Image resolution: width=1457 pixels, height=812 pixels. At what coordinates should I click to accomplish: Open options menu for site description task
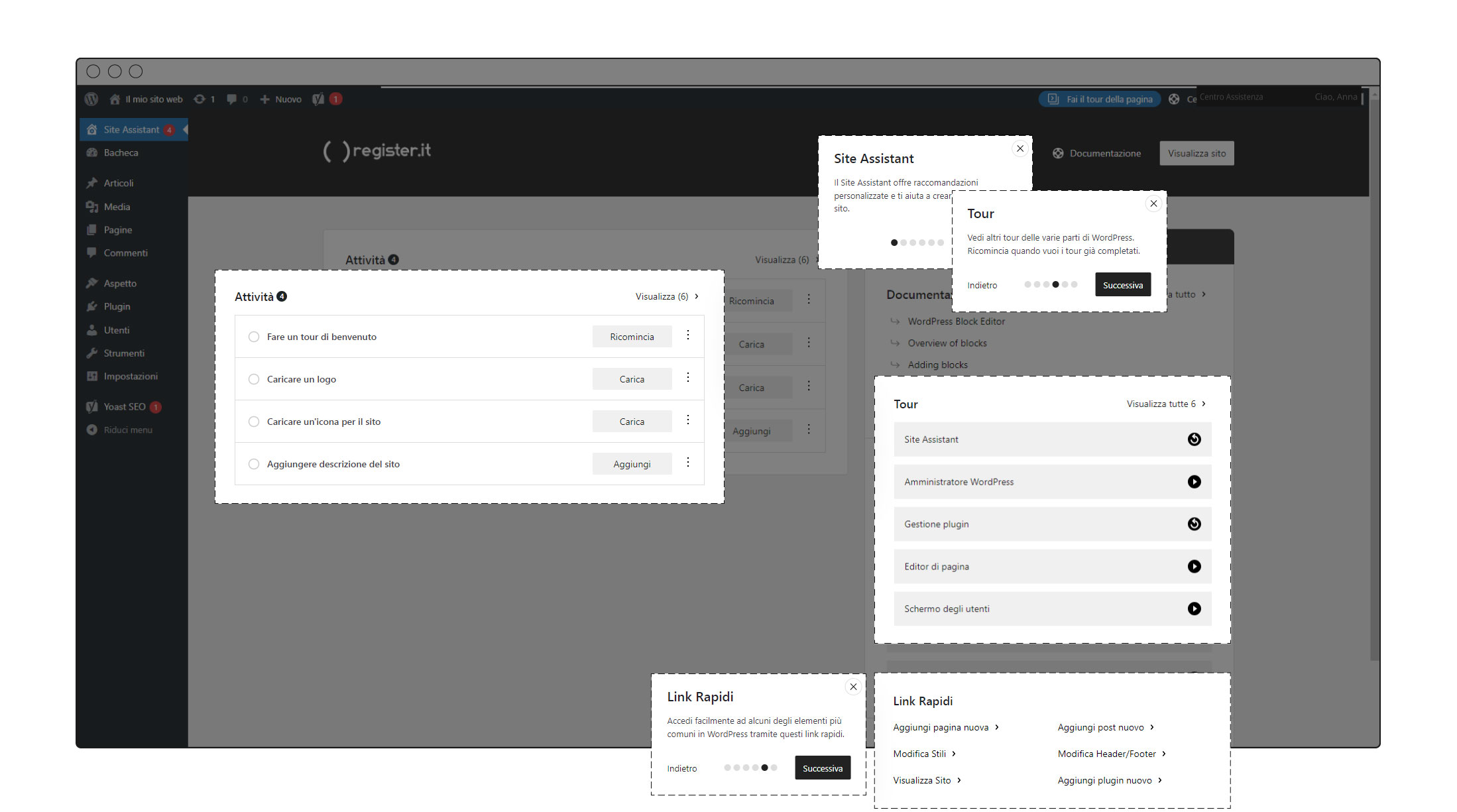click(x=688, y=463)
